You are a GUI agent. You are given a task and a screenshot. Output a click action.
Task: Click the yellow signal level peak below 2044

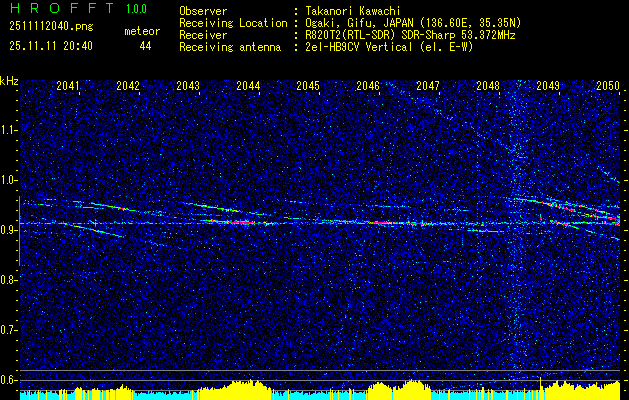click(251, 390)
